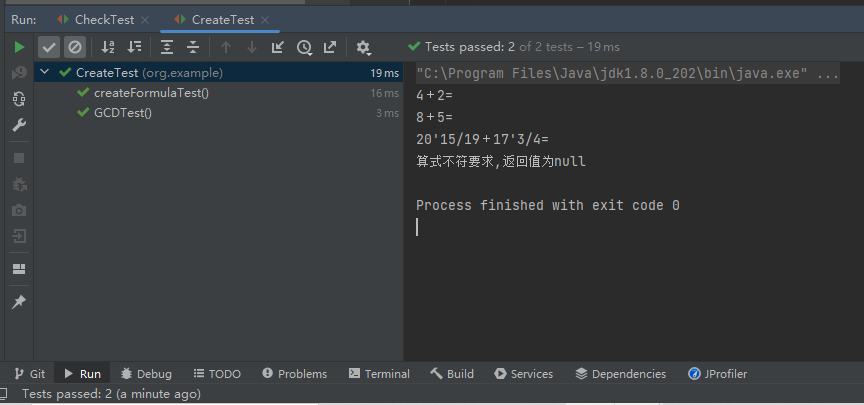Open test history clock icon
The image size is (864, 405).
click(x=304, y=47)
